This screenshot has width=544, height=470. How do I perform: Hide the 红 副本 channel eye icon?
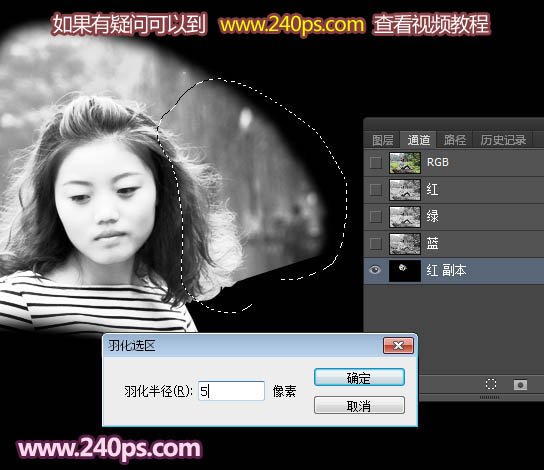pyautogui.click(x=375, y=270)
